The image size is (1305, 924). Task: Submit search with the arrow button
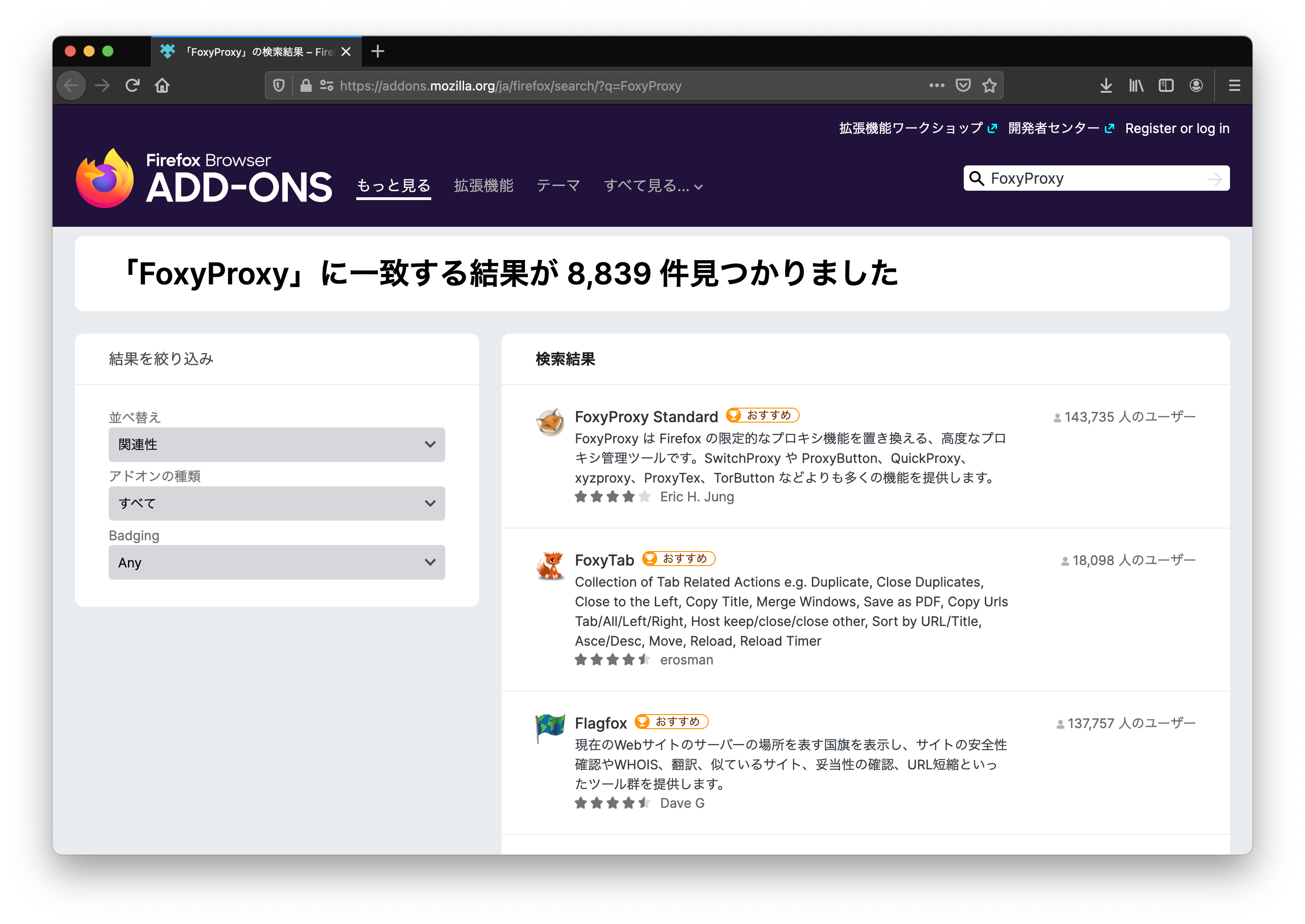pos(1215,179)
